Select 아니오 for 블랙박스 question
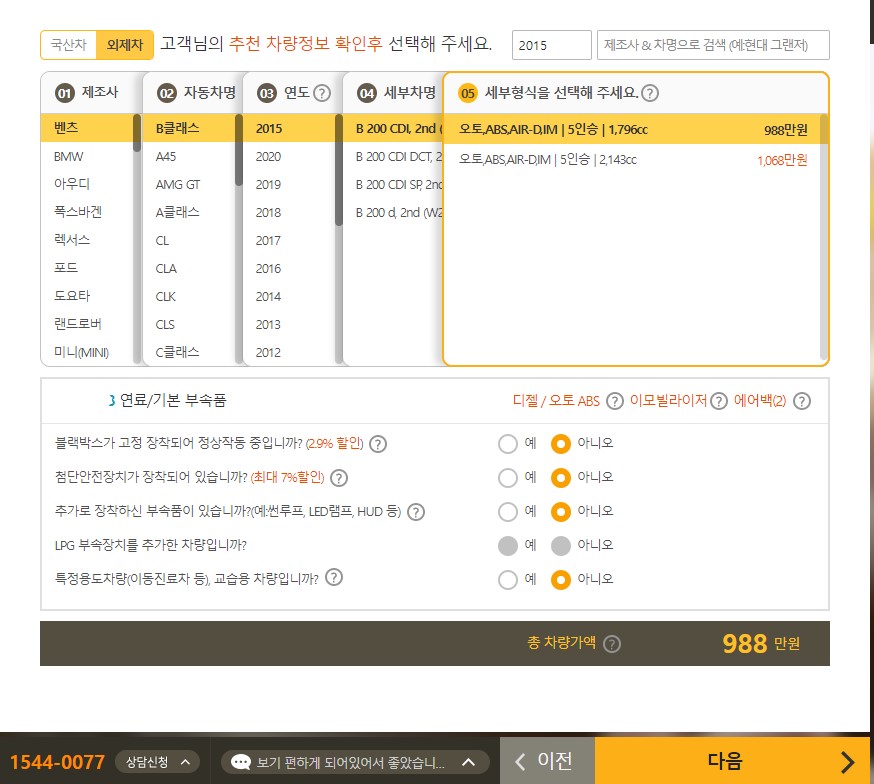The width and height of the screenshot is (874, 784). click(561, 444)
